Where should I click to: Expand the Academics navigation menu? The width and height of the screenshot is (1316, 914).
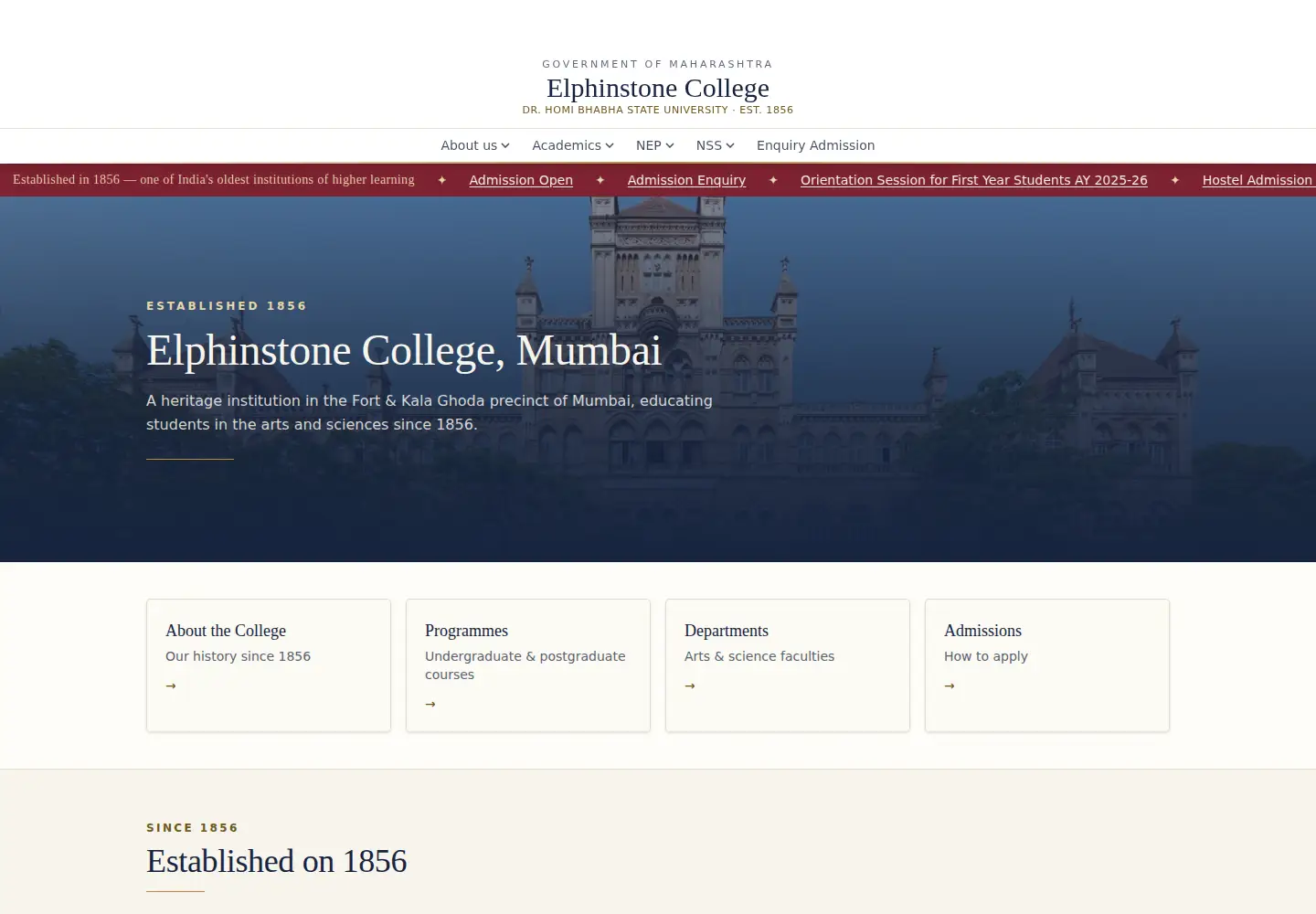(573, 145)
